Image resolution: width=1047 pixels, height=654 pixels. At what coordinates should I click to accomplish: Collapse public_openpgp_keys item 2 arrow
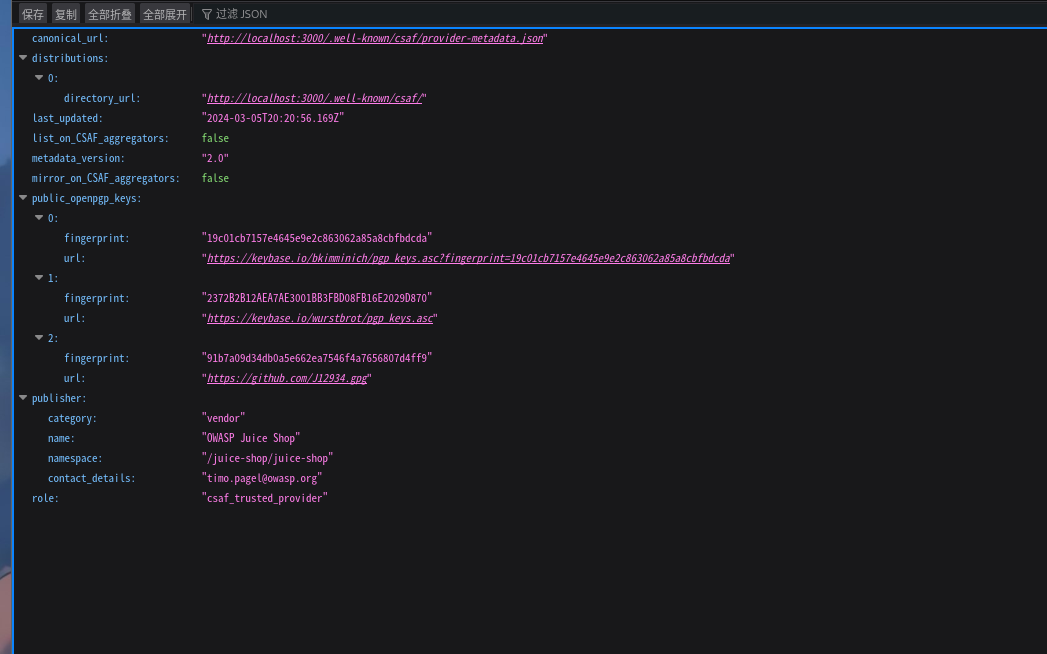(x=39, y=338)
